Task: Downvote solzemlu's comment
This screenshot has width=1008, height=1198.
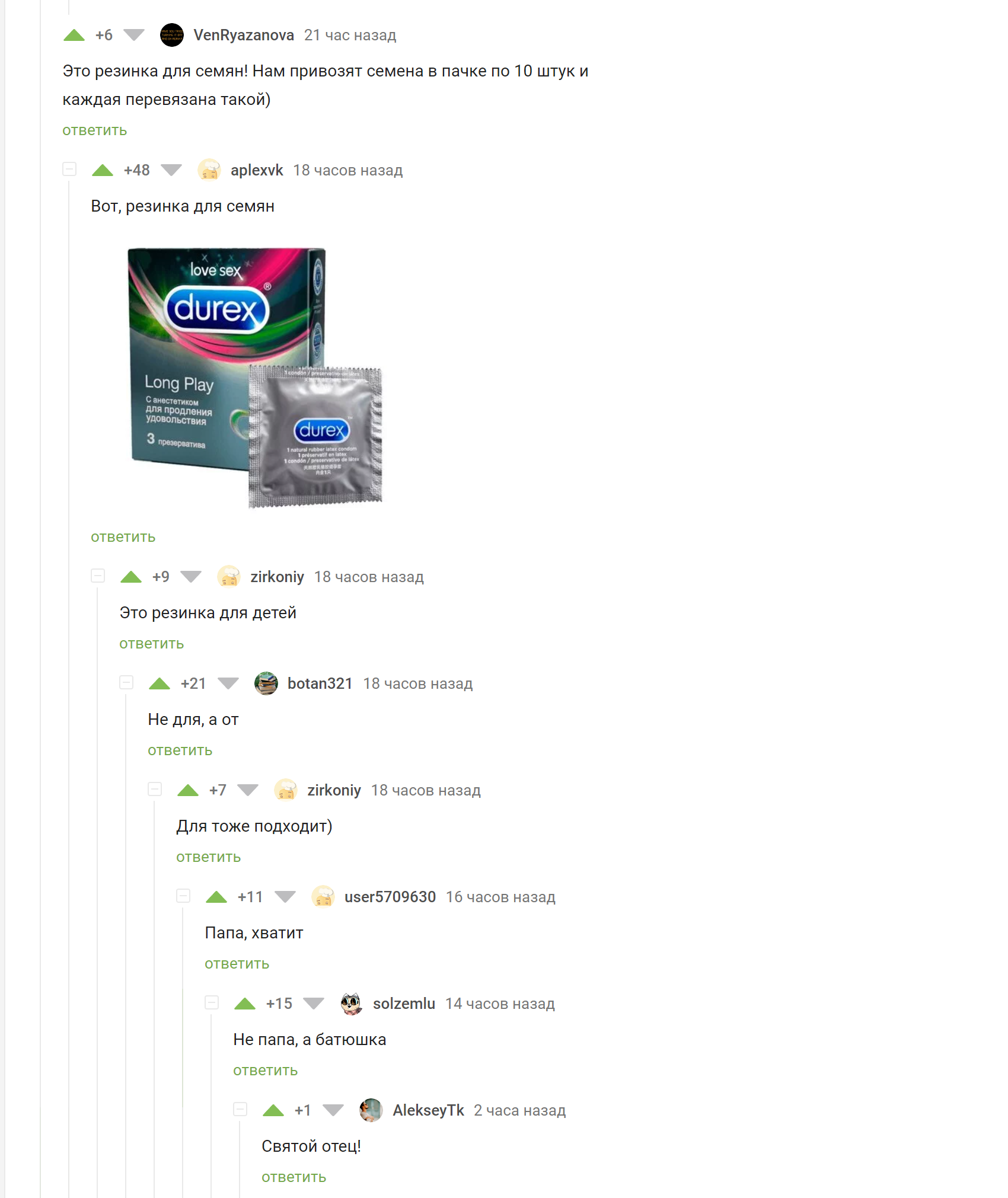Action: [314, 1004]
